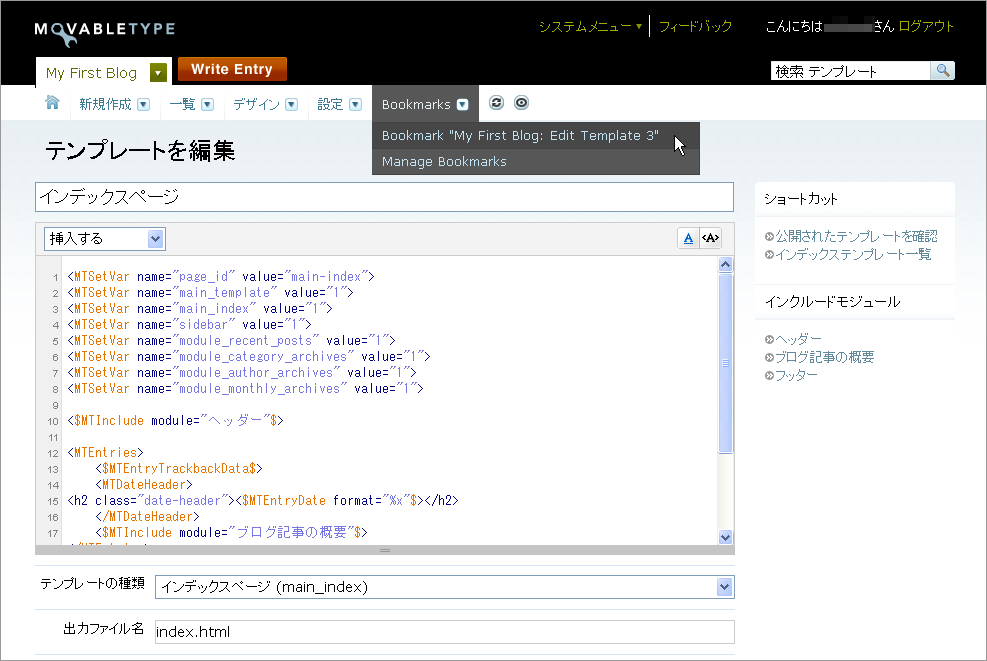Open the My First Blog selector arrow
Viewport: 987px width, 661px height.
tap(159, 73)
